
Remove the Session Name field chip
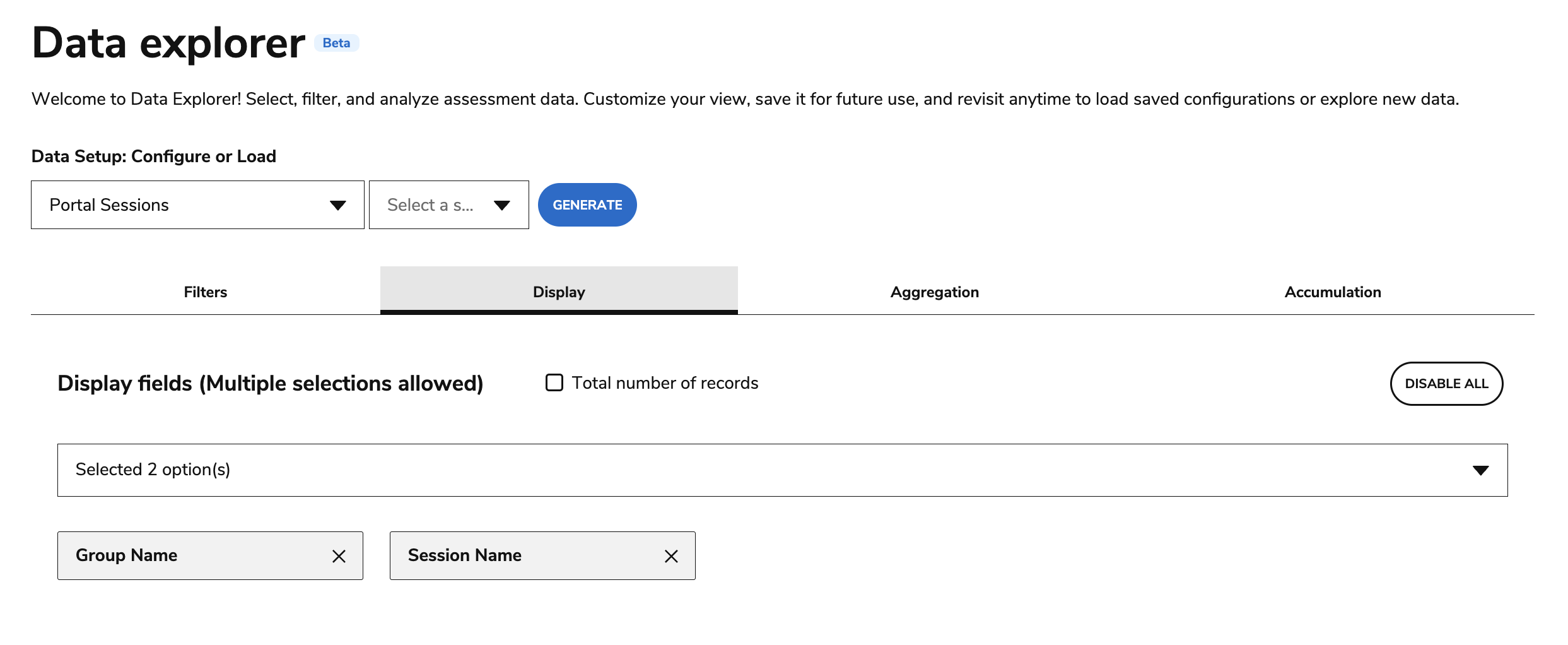(671, 556)
